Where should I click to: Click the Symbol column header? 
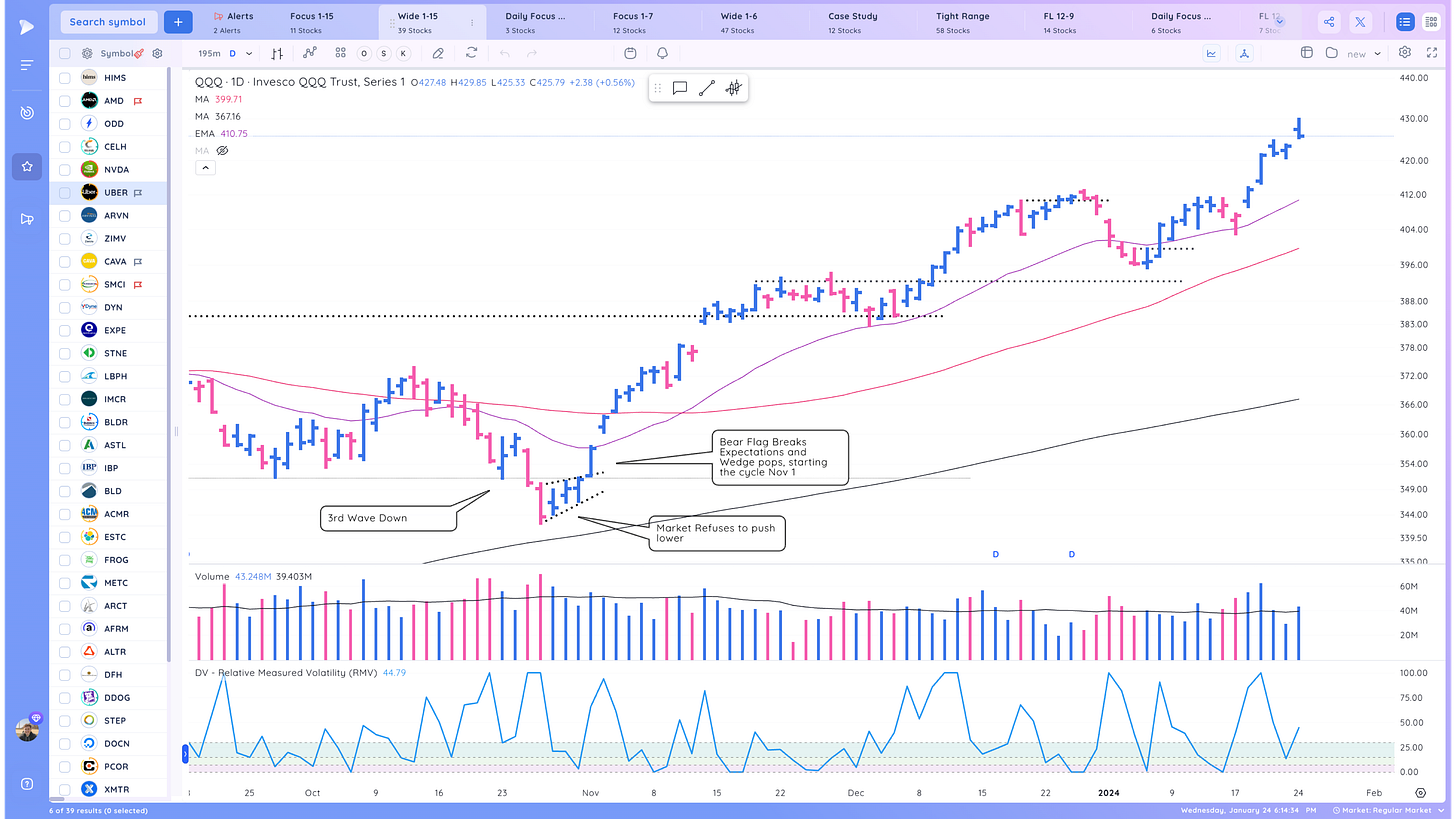[x=116, y=53]
